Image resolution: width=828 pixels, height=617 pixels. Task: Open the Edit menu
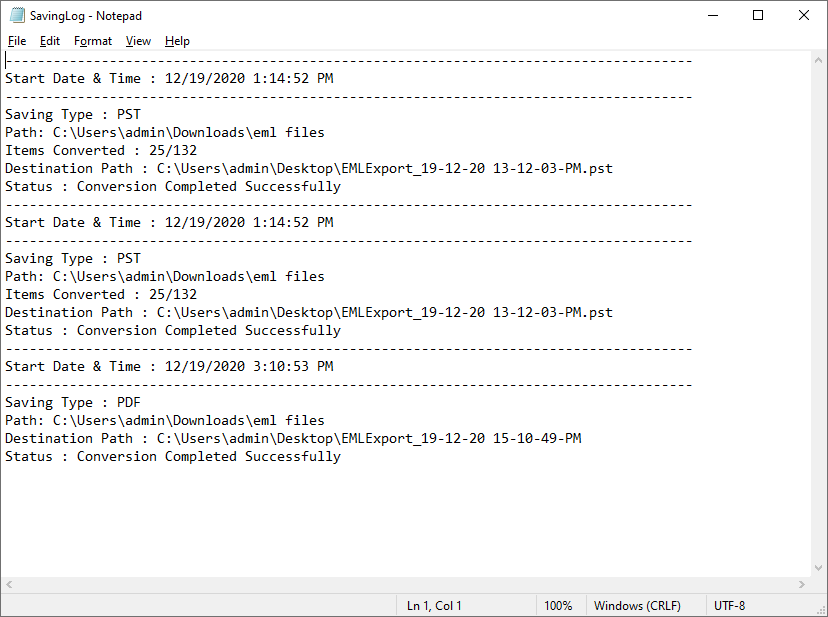coord(50,41)
